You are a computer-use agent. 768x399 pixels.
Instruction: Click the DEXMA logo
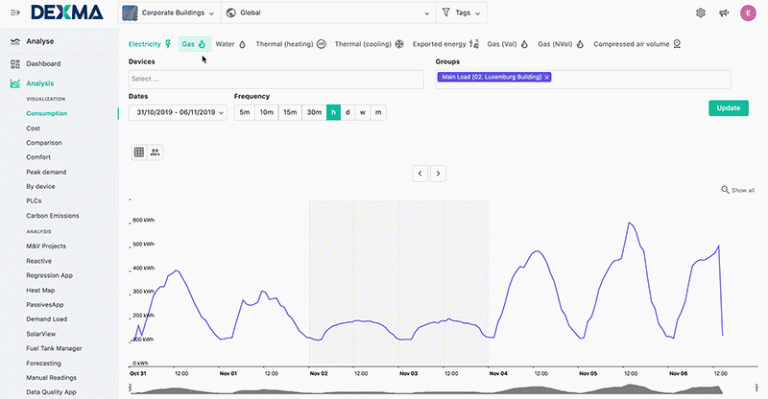pyautogui.click(x=67, y=13)
